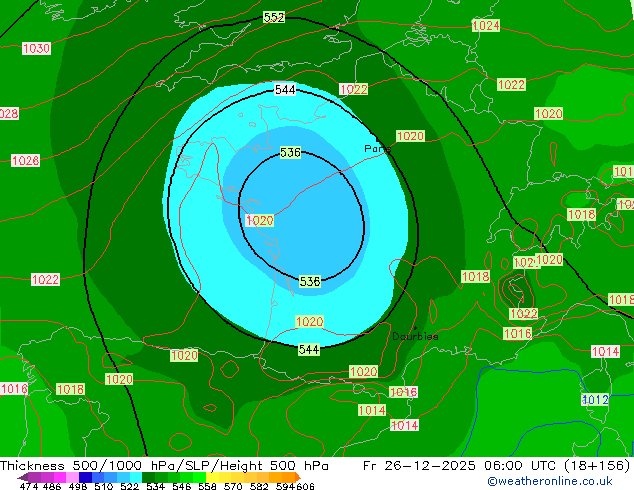Viewport: 634px width, 490px height.
Task: Click the 1022 label below the 1024 label
Action: (511, 84)
